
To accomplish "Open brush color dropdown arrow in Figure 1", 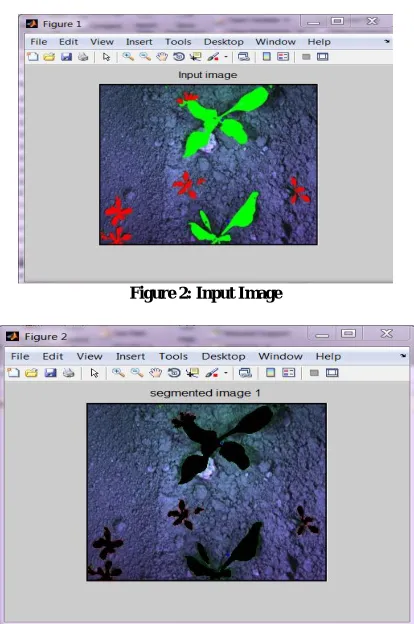I will point(226,57).
